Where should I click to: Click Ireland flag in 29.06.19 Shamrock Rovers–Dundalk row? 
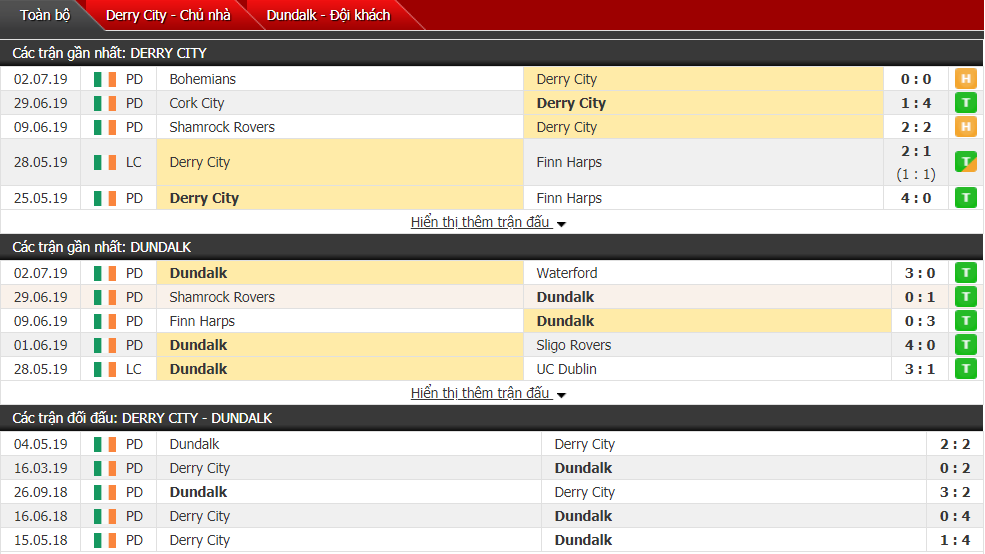click(105, 298)
